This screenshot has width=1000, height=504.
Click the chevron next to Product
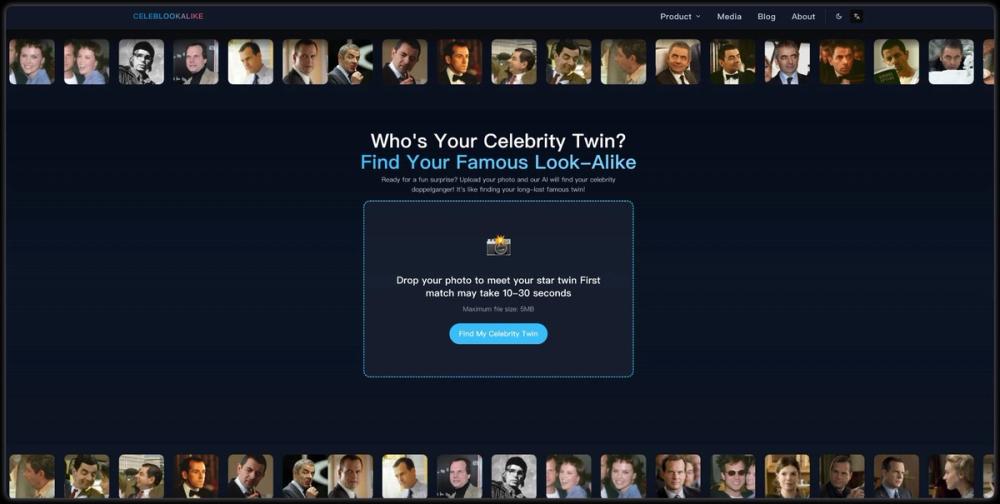pyautogui.click(x=698, y=17)
